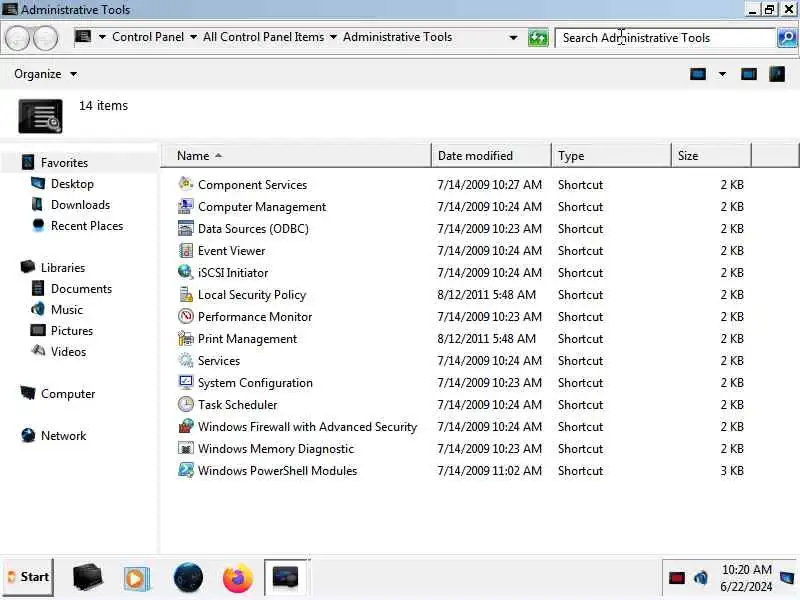Select the Task Scheduler clock icon
800x600 pixels.
pos(186,404)
